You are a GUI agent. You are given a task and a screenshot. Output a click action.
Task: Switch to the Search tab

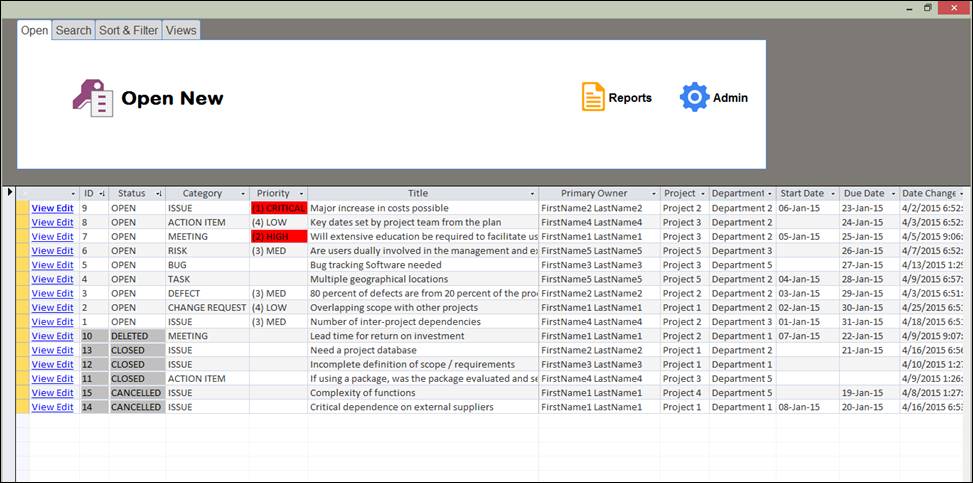coord(73,30)
